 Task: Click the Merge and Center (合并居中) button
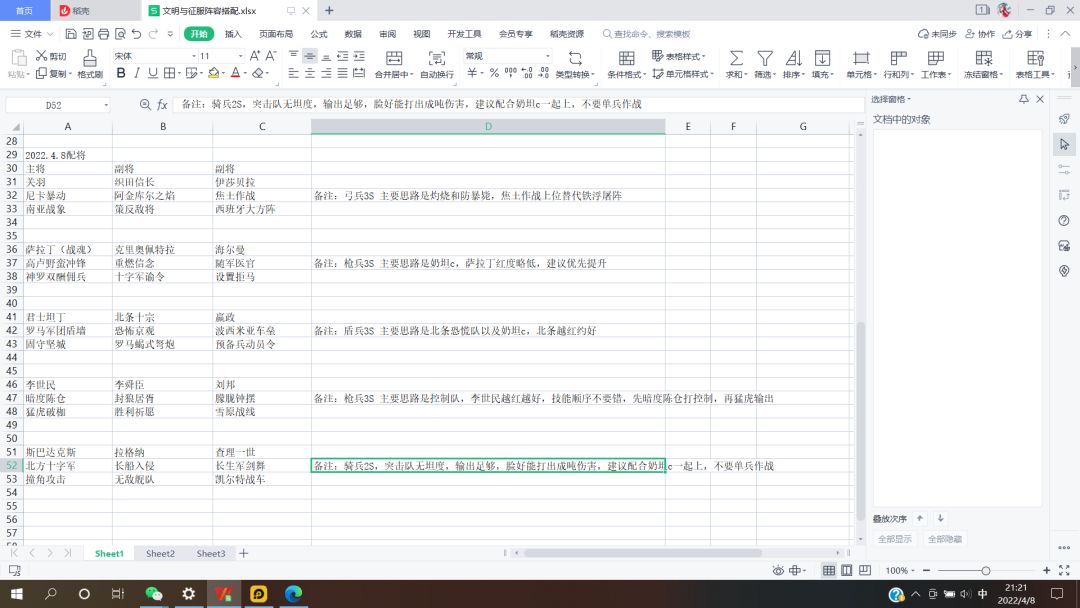[x=394, y=64]
